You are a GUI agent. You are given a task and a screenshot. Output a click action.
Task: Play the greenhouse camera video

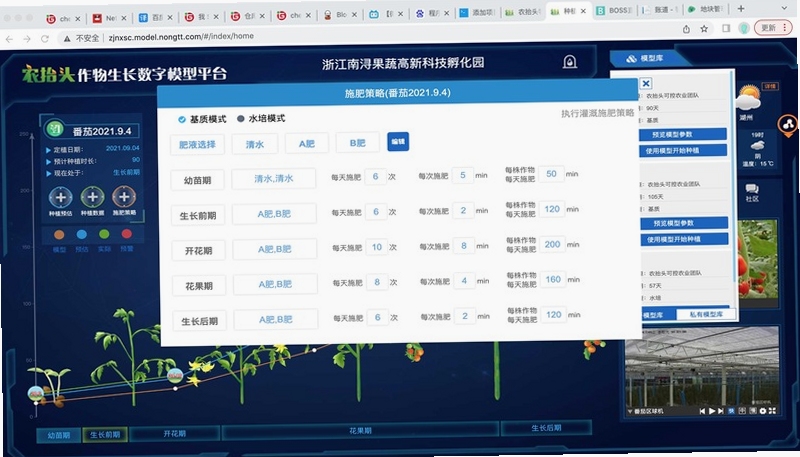(x=711, y=411)
